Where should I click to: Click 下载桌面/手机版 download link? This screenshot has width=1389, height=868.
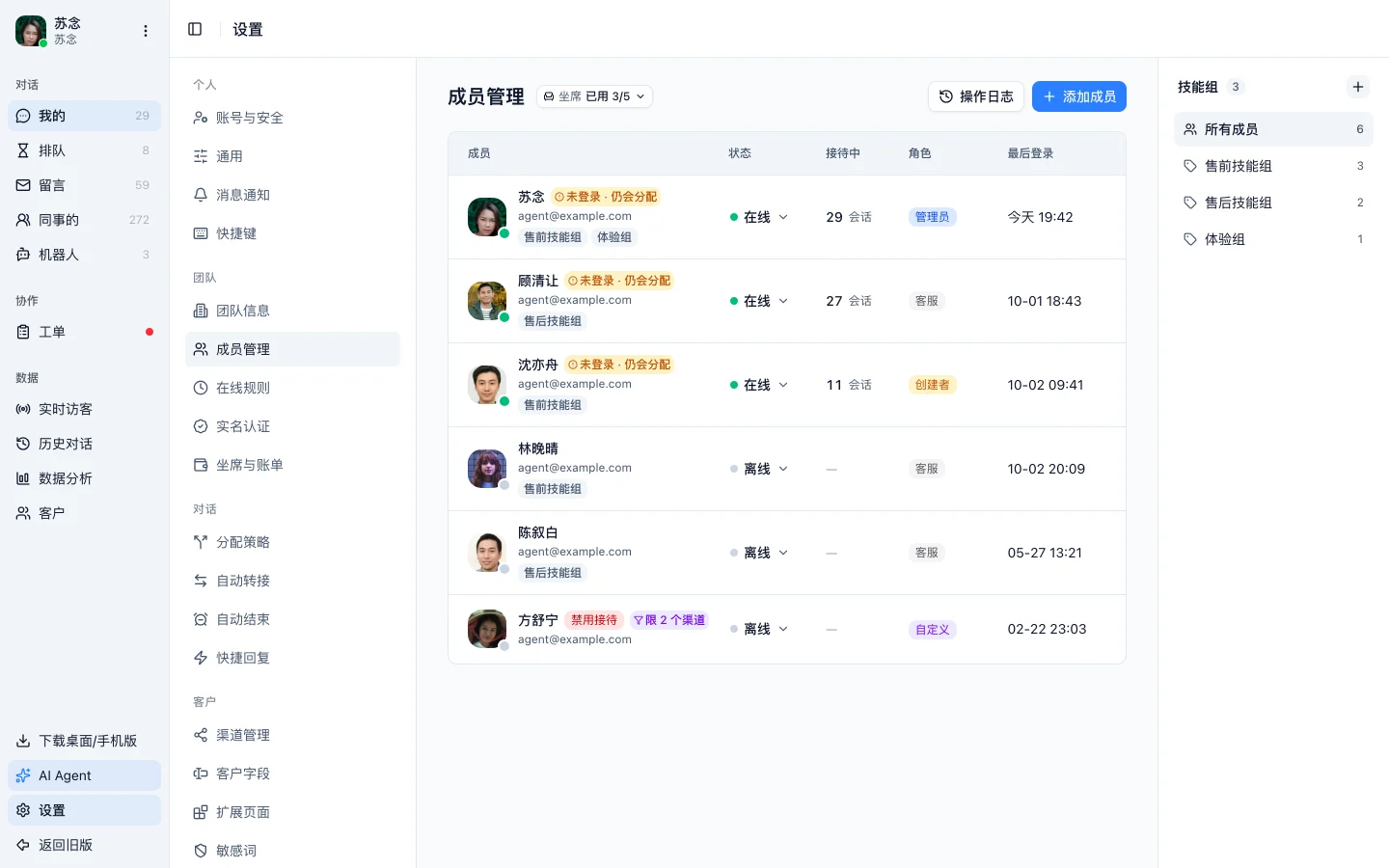coord(84,741)
